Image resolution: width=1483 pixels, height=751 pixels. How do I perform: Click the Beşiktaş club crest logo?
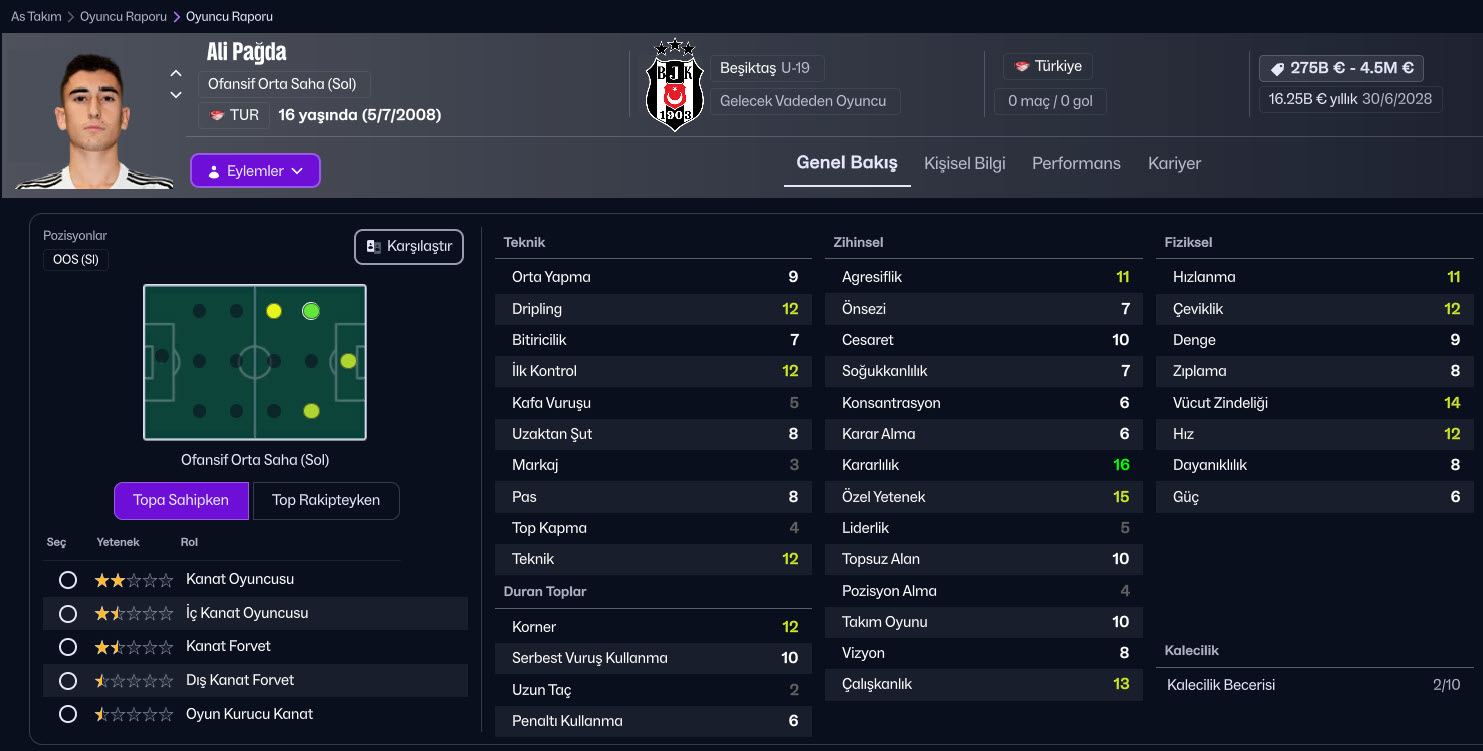click(675, 86)
